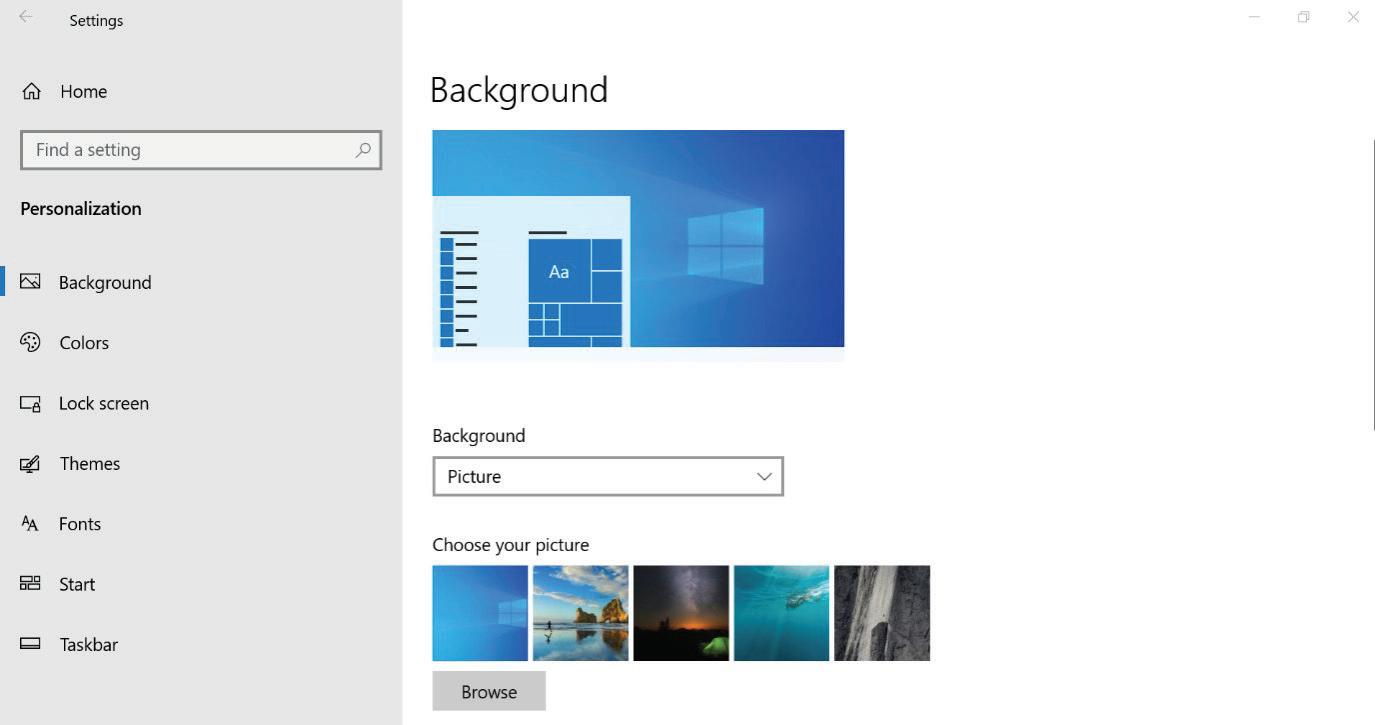Click the Background label above the dropdown

point(479,436)
